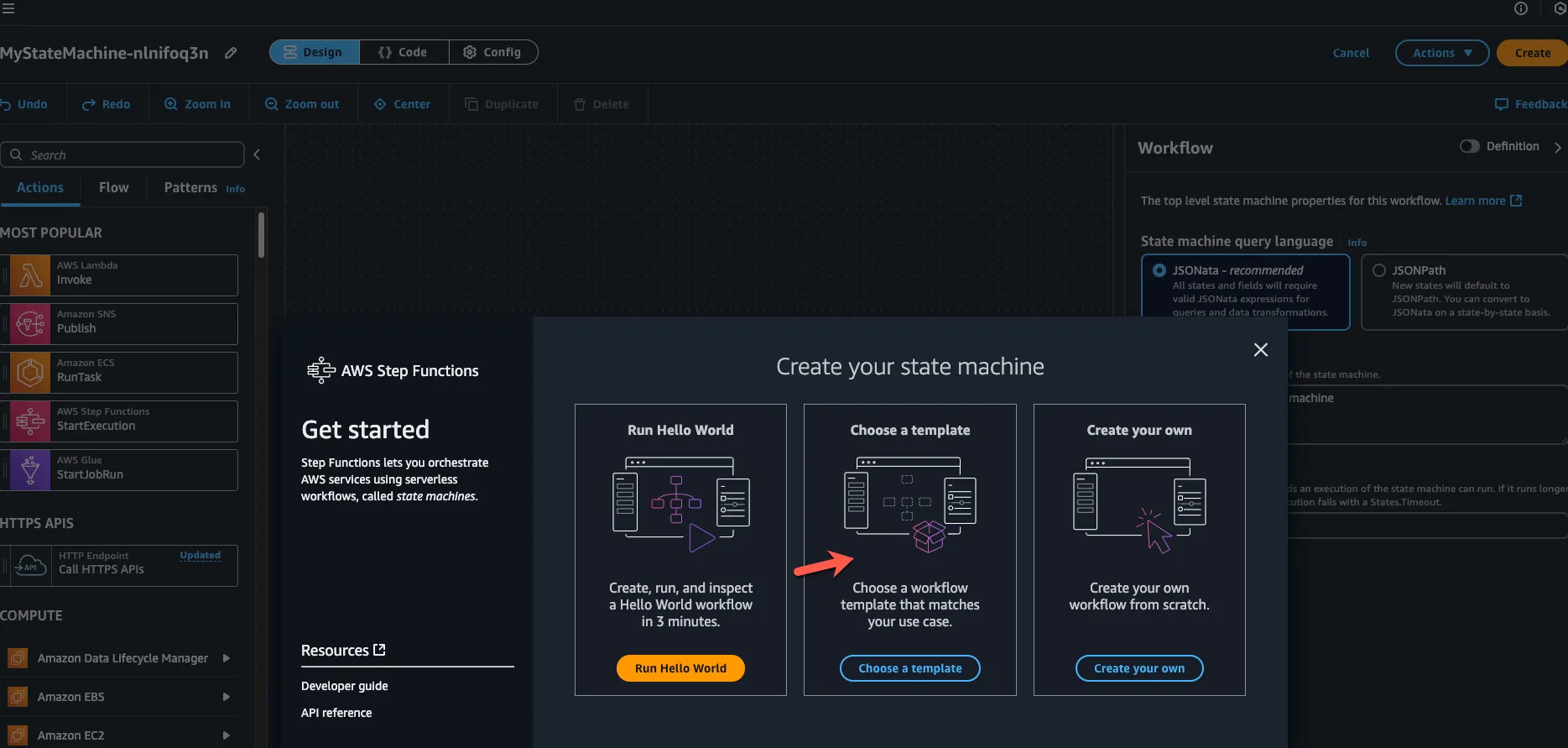Select JSONPath query language

[x=1464, y=292]
